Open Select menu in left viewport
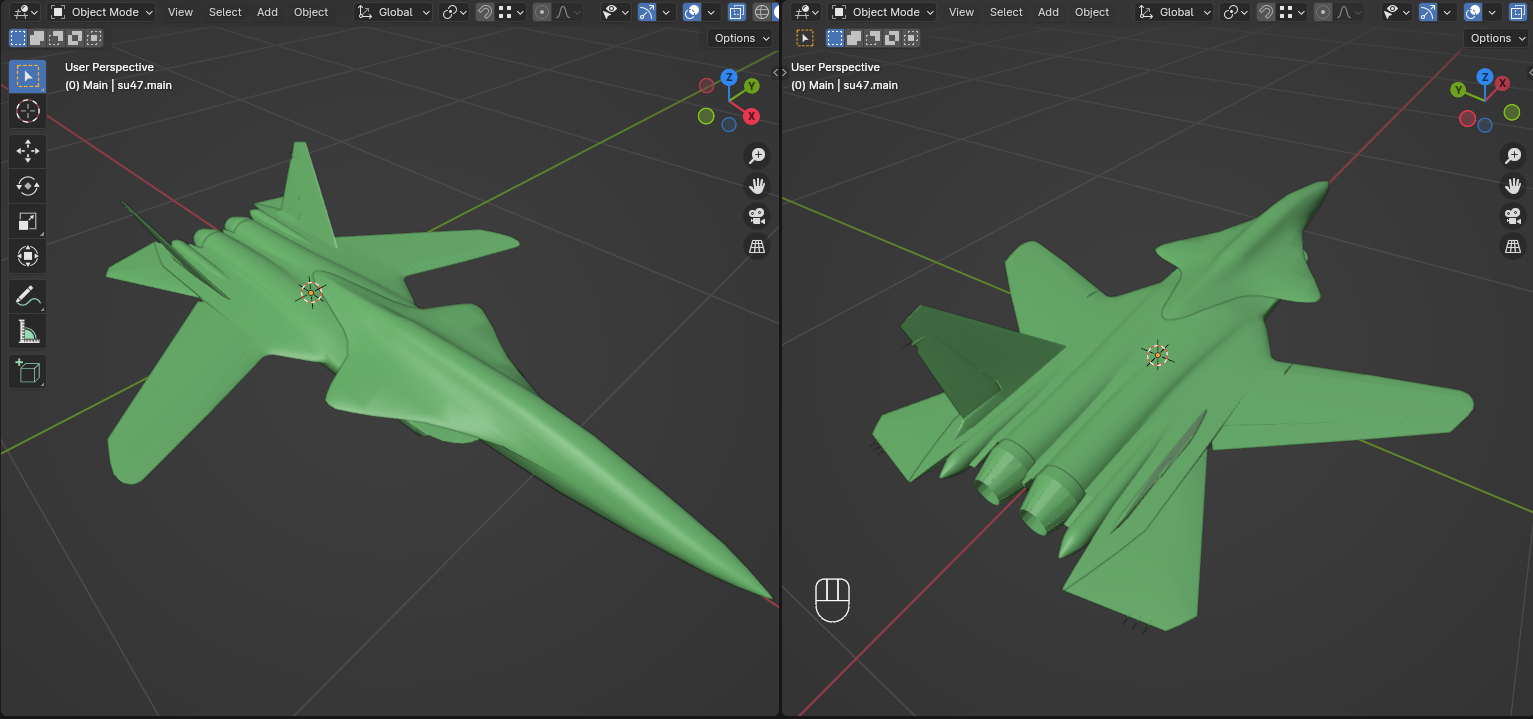 pos(225,12)
